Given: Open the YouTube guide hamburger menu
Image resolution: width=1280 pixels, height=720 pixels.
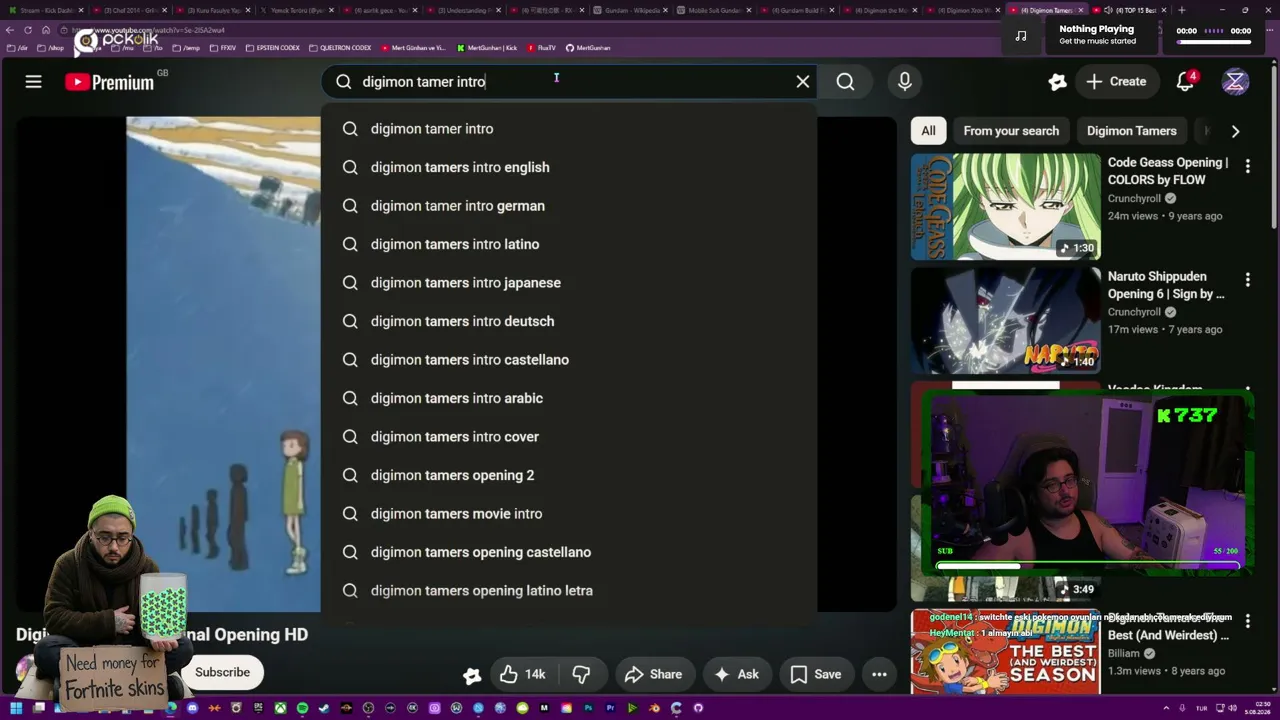Looking at the screenshot, I should click(x=33, y=82).
